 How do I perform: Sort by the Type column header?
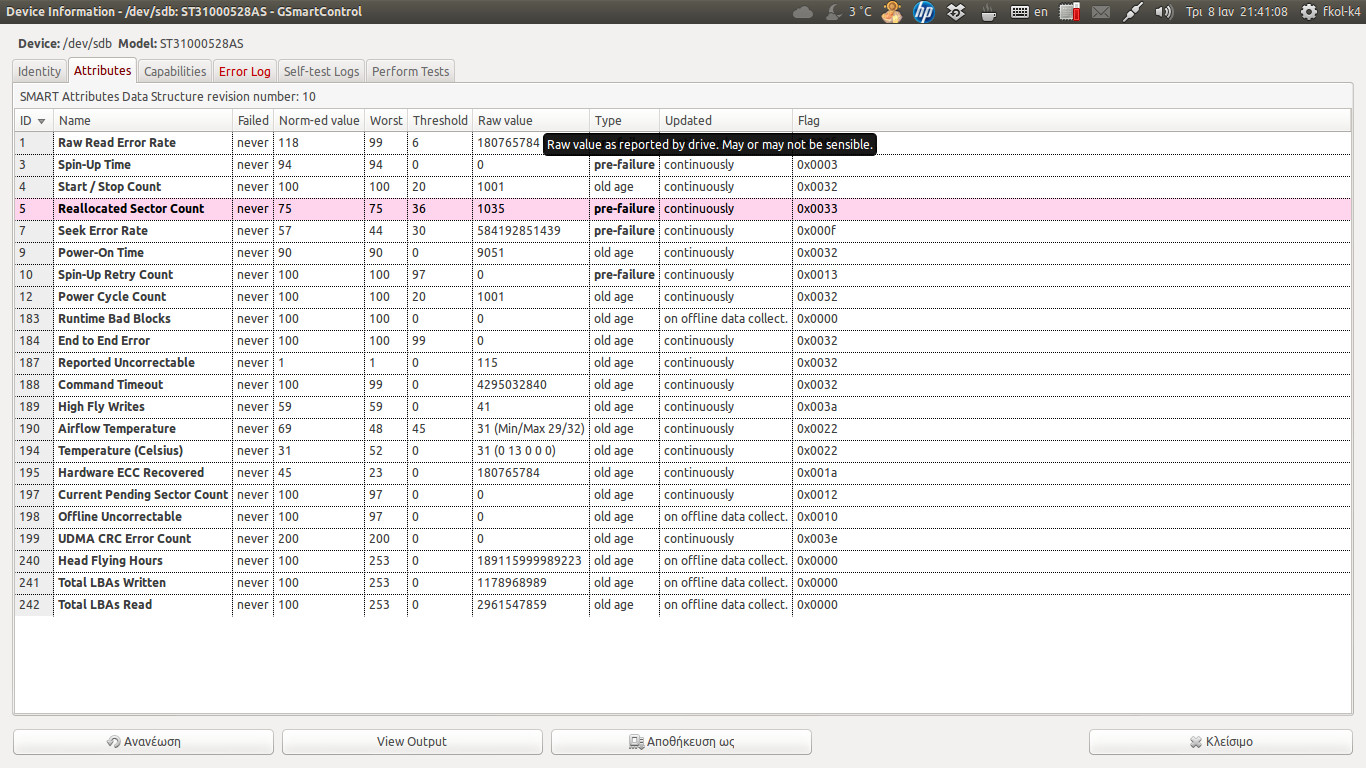coord(624,120)
